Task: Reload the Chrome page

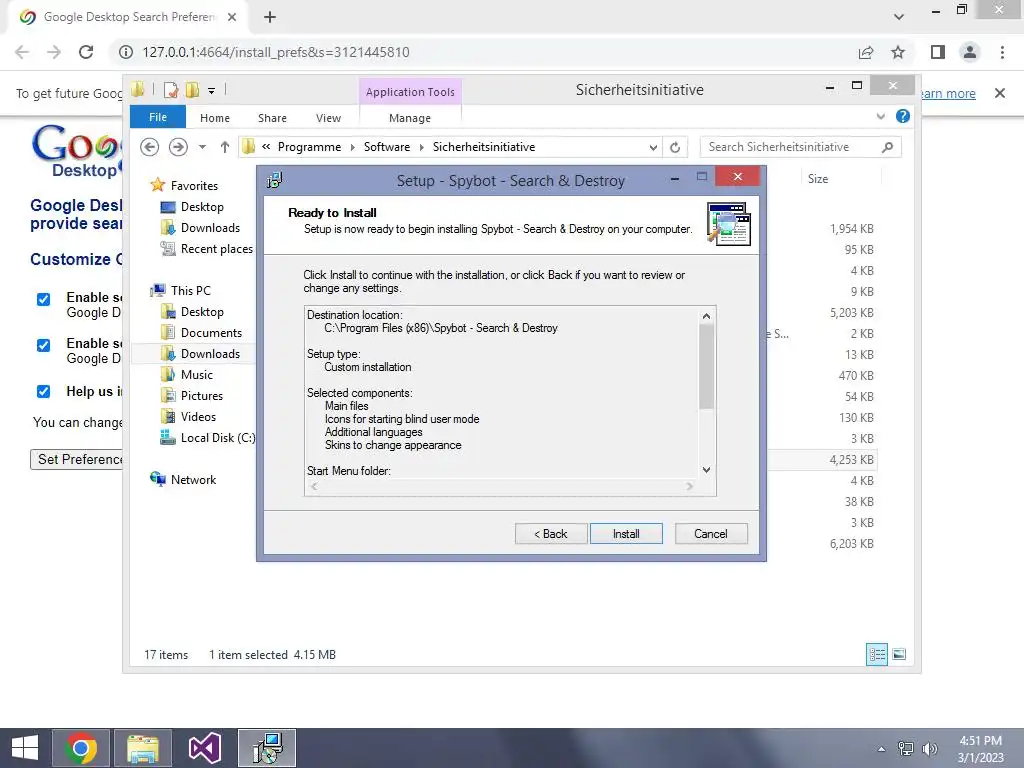Action: click(86, 52)
